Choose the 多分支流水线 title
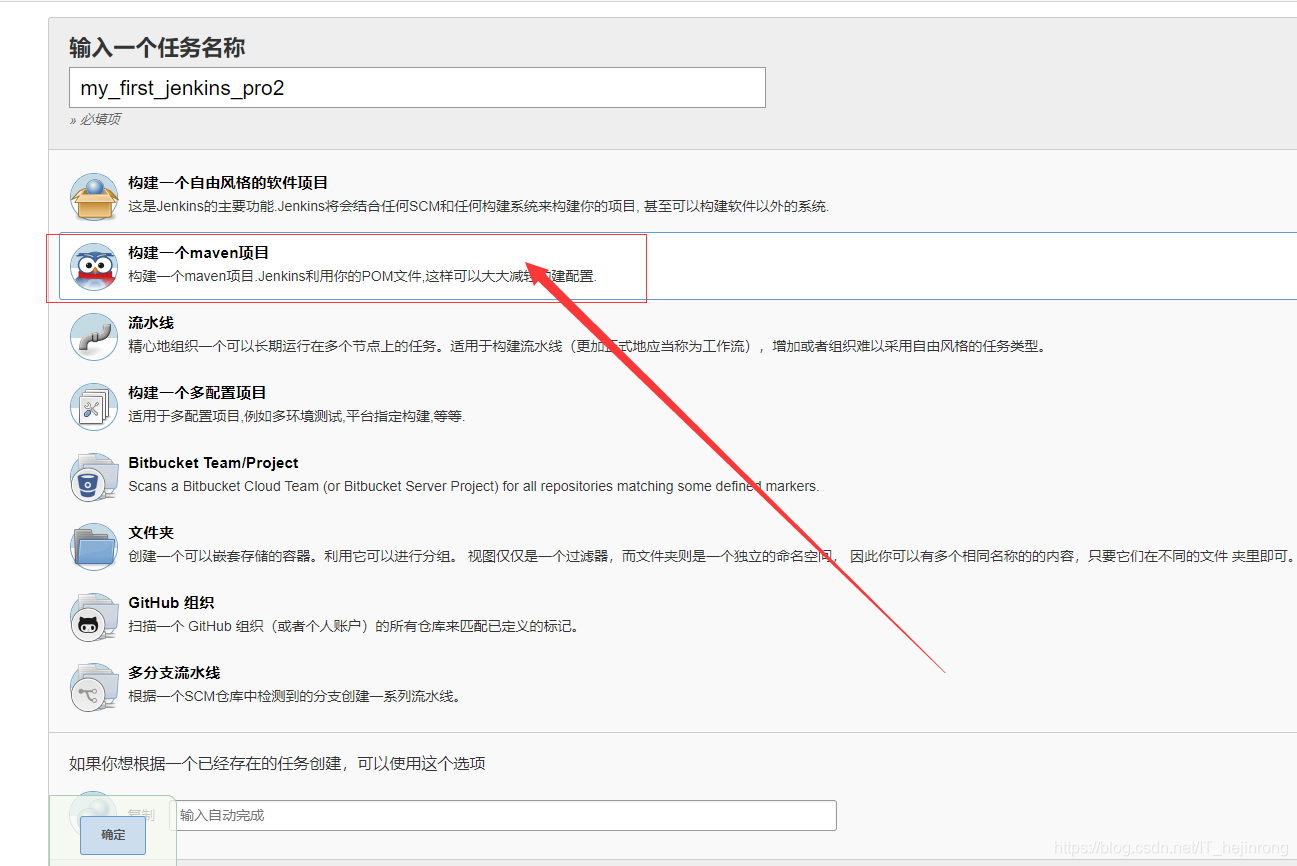The image size is (1297, 866). click(x=174, y=673)
